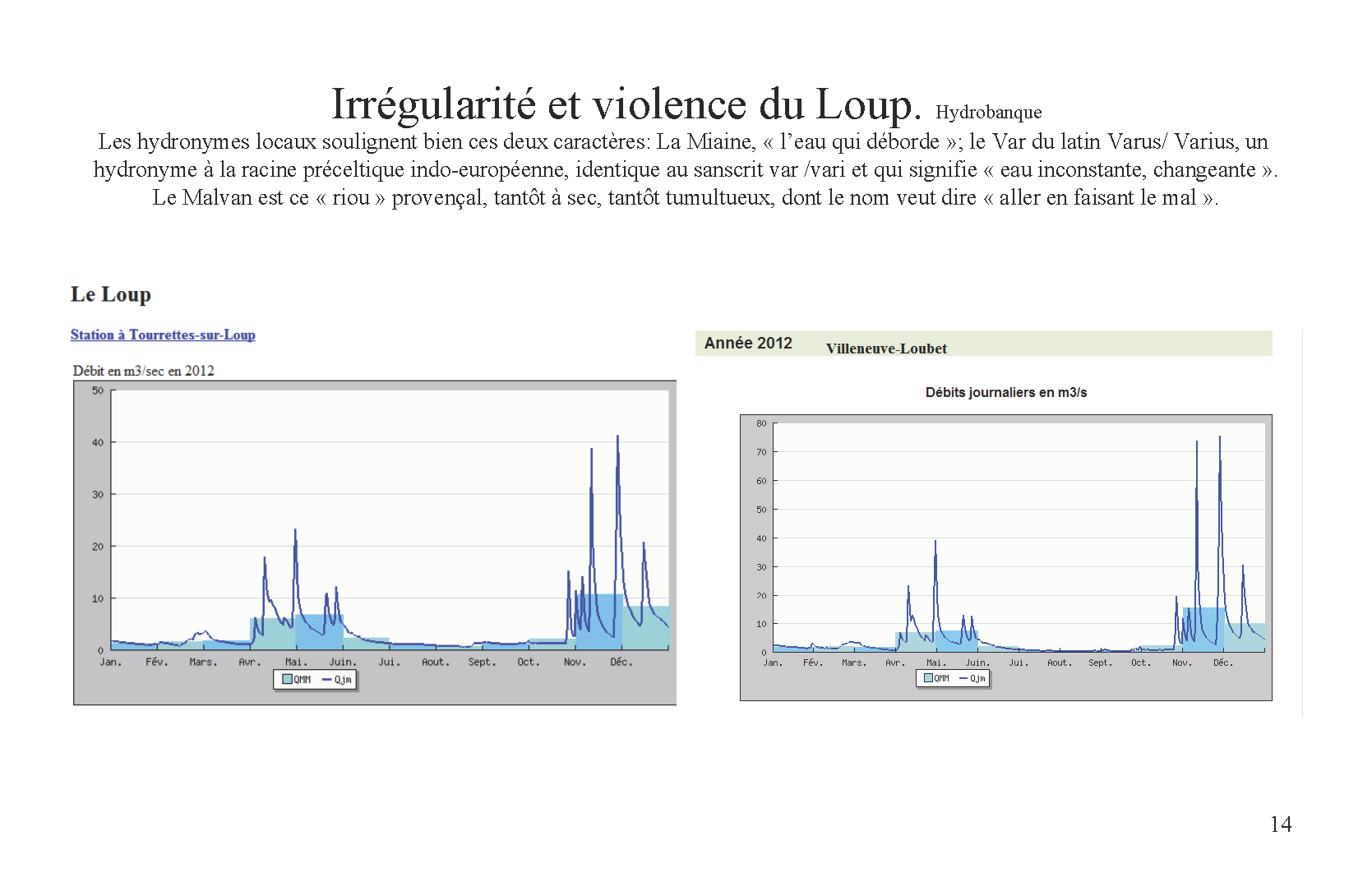Select the 'Villeneuve-Loubet' label
This screenshot has width=1372, height=882.
tap(886, 349)
